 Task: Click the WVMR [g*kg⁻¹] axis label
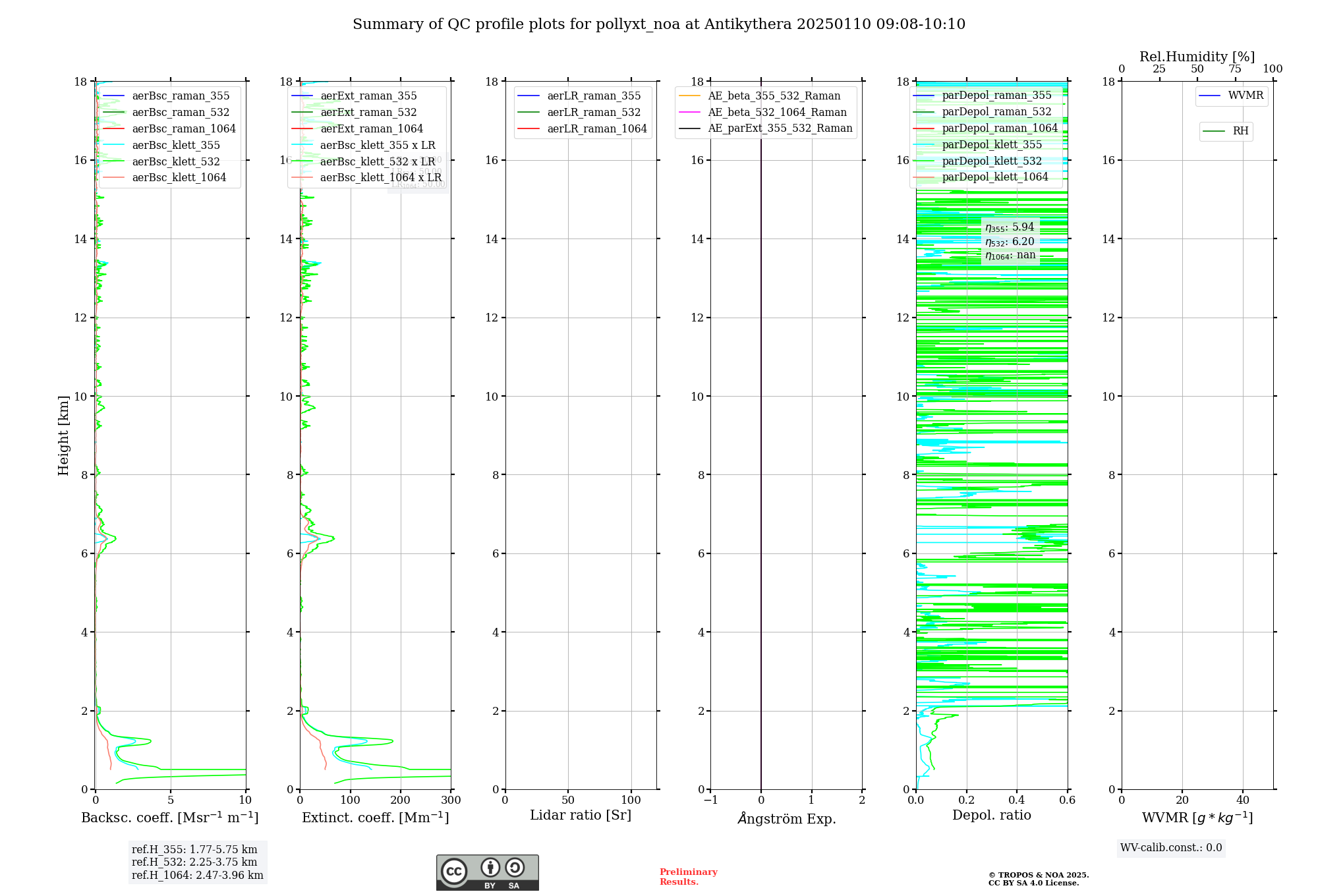[1197, 818]
